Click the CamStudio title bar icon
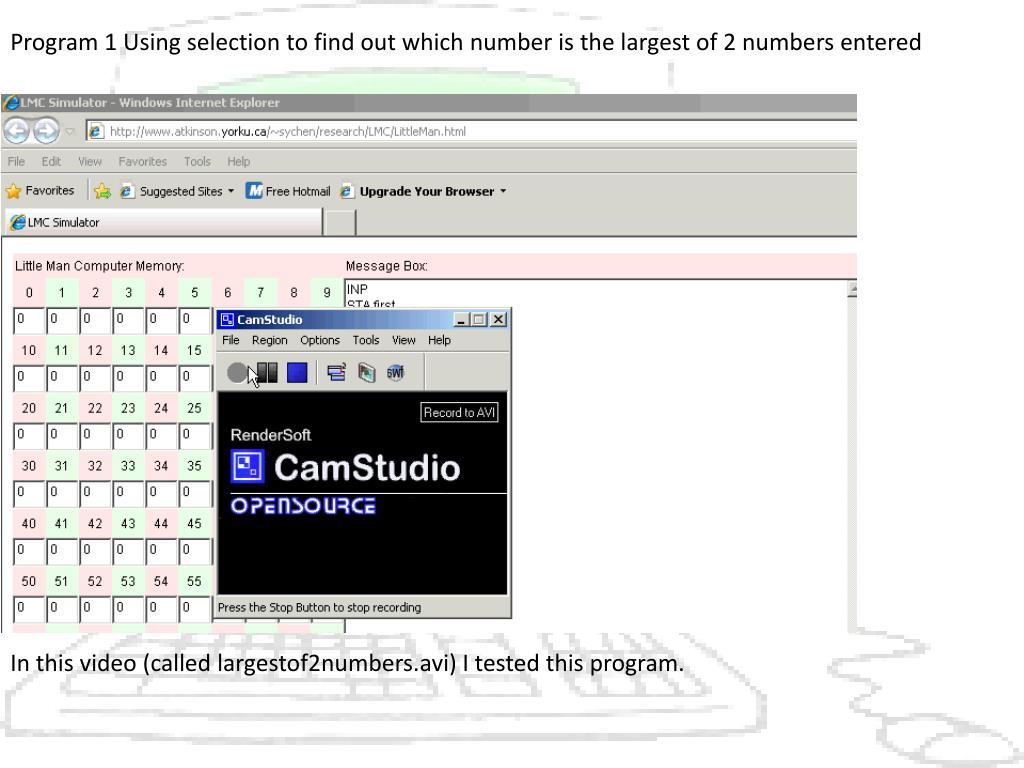This screenshot has width=1024, height=768. [227, 319]
